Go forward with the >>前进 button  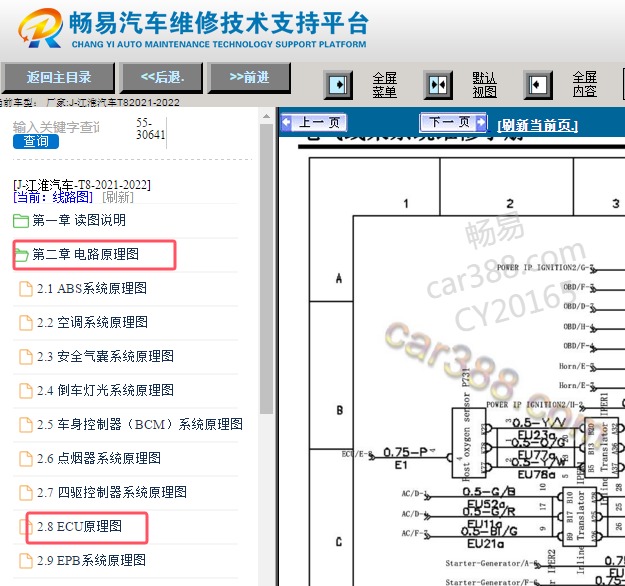250,77
